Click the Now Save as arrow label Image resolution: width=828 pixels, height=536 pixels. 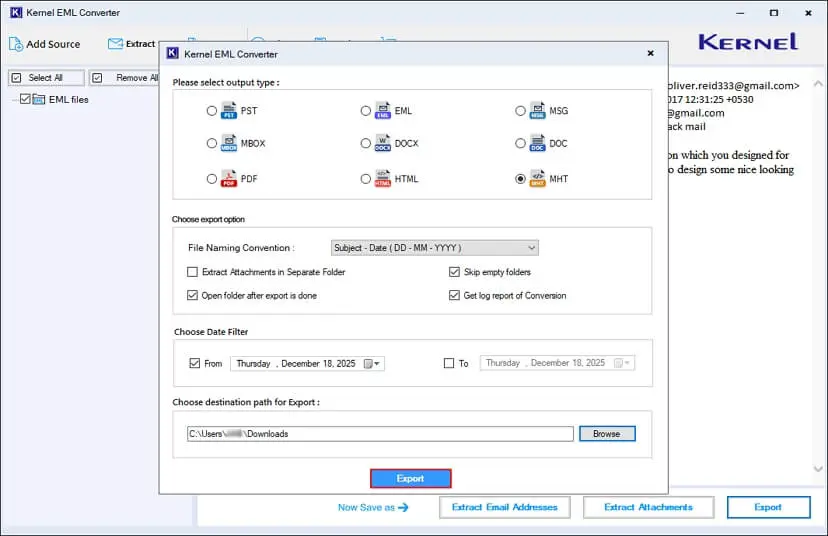coord(373,507)
